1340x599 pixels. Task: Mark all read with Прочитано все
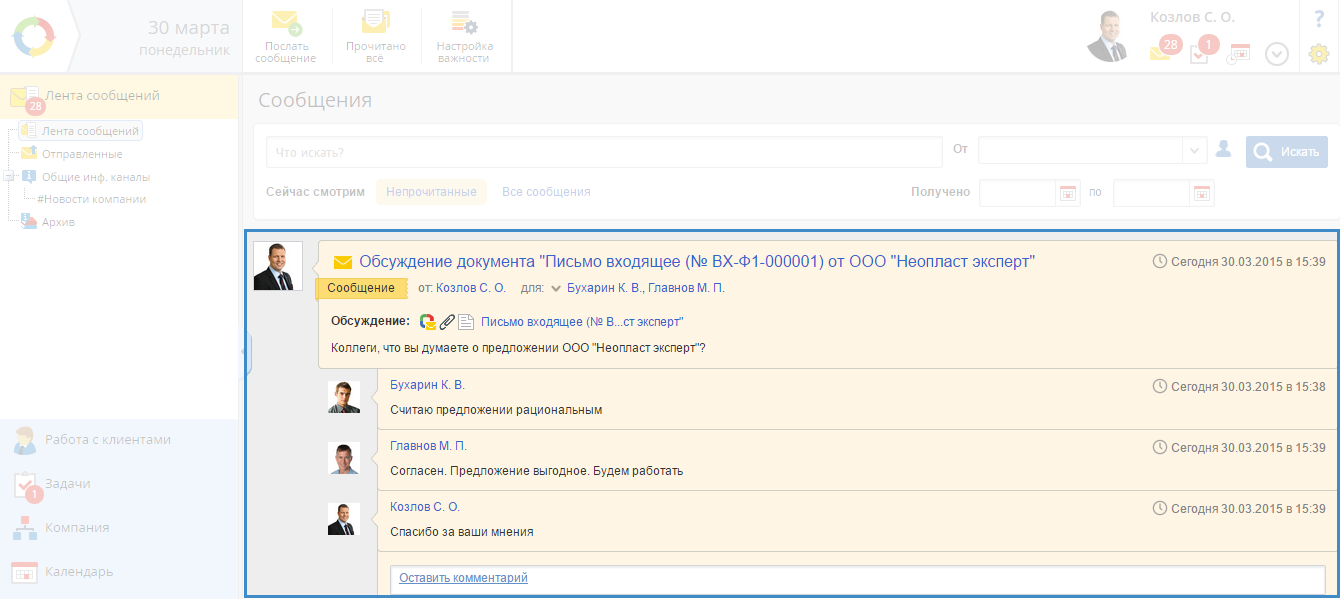[x=375, y=36]
